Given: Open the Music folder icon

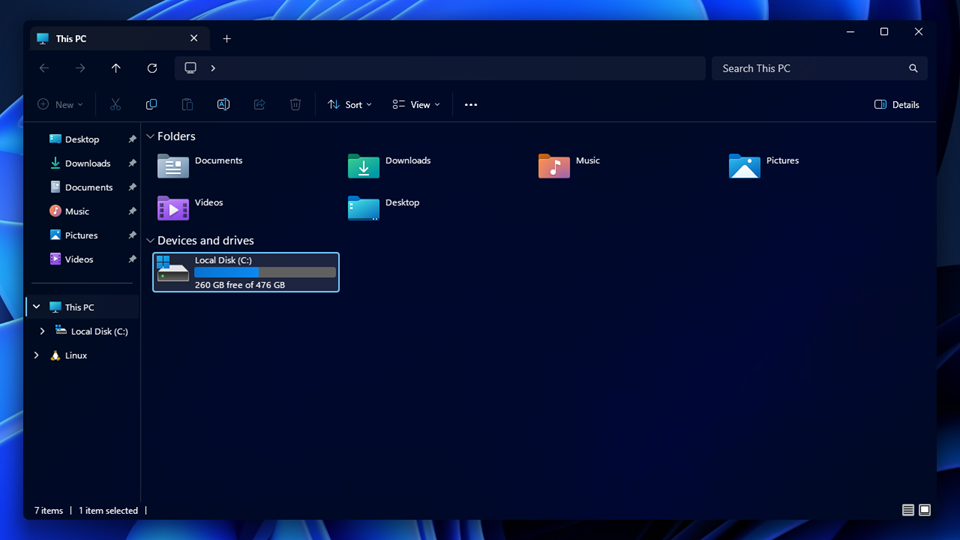Looking at the screenshot, I should (554, 165).
